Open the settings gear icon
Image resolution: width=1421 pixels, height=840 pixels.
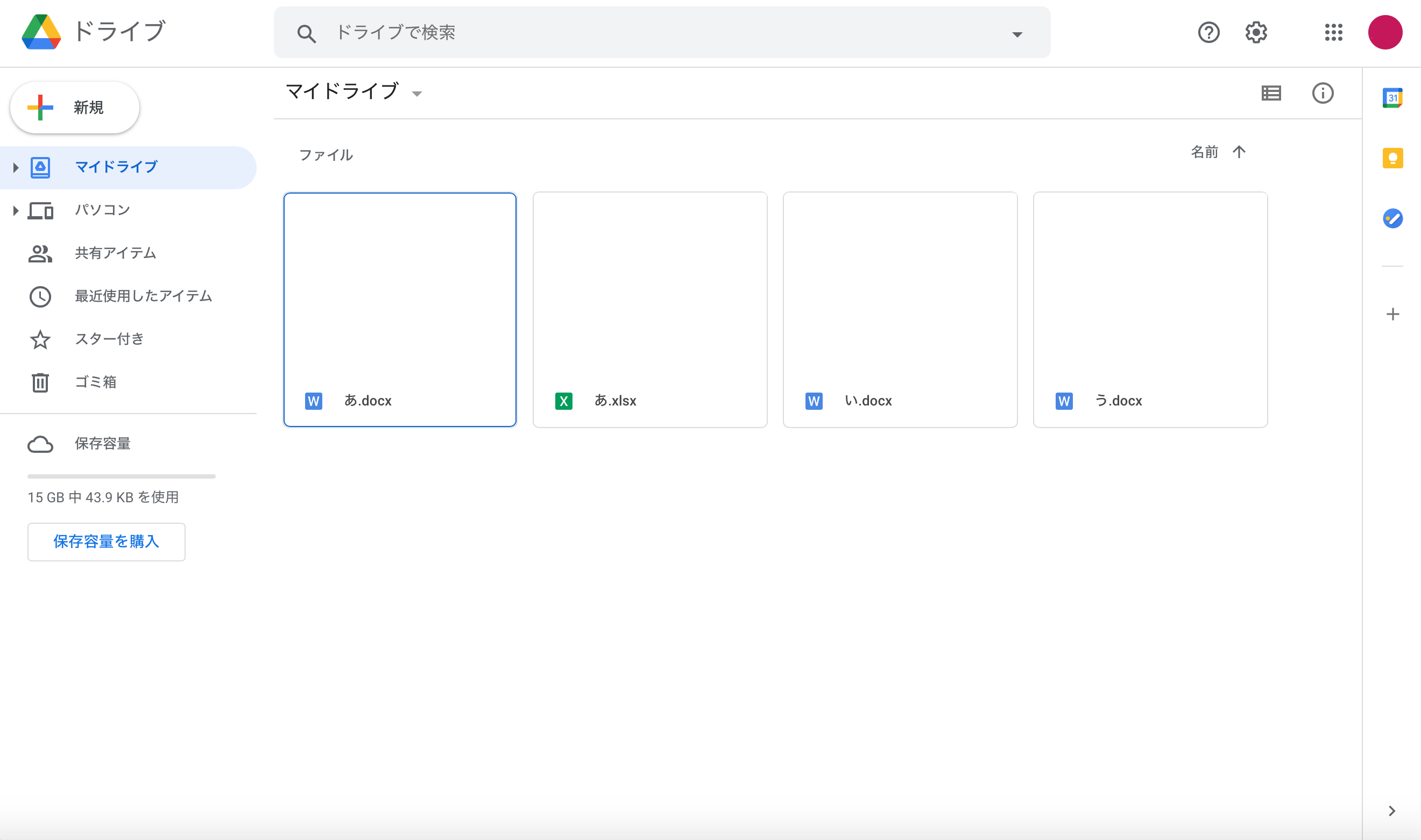pos(1256,32)
